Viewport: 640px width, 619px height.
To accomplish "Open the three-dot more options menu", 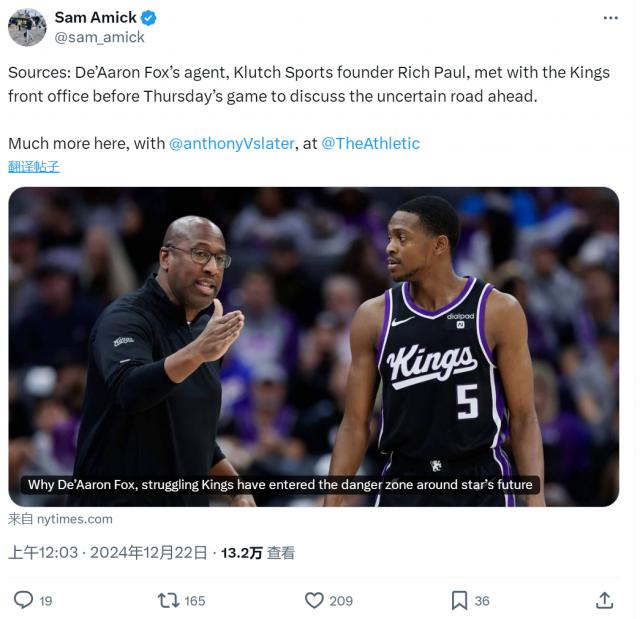I will tap(610, 18).
